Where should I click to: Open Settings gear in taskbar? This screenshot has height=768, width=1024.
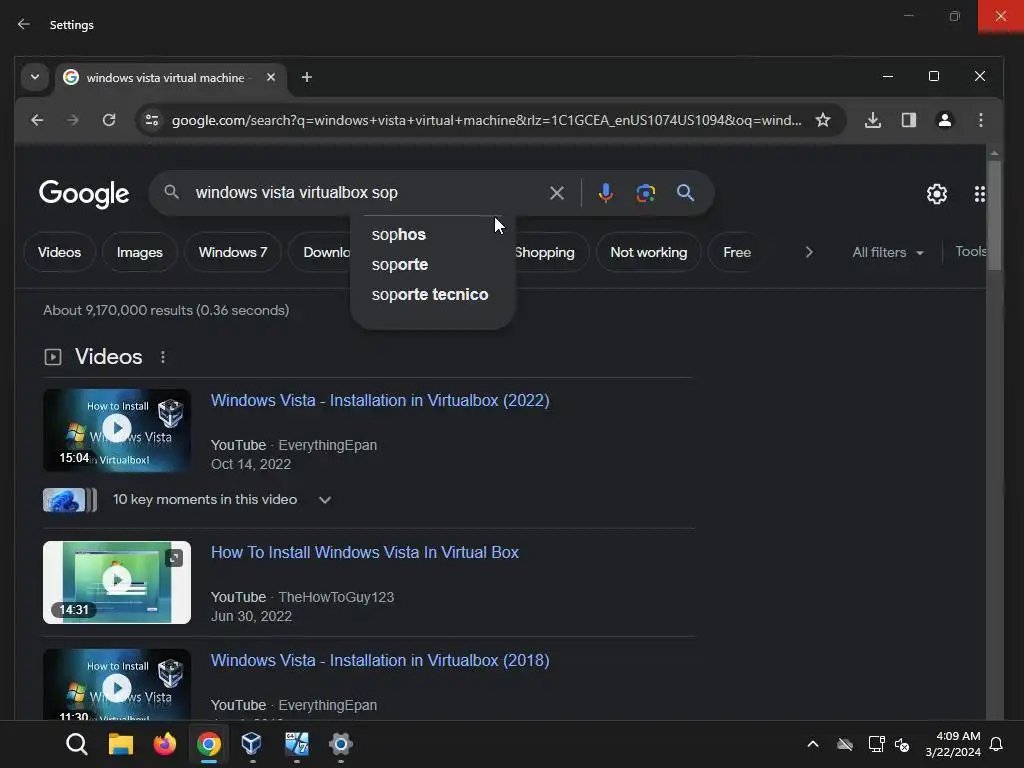pos(340,744)
